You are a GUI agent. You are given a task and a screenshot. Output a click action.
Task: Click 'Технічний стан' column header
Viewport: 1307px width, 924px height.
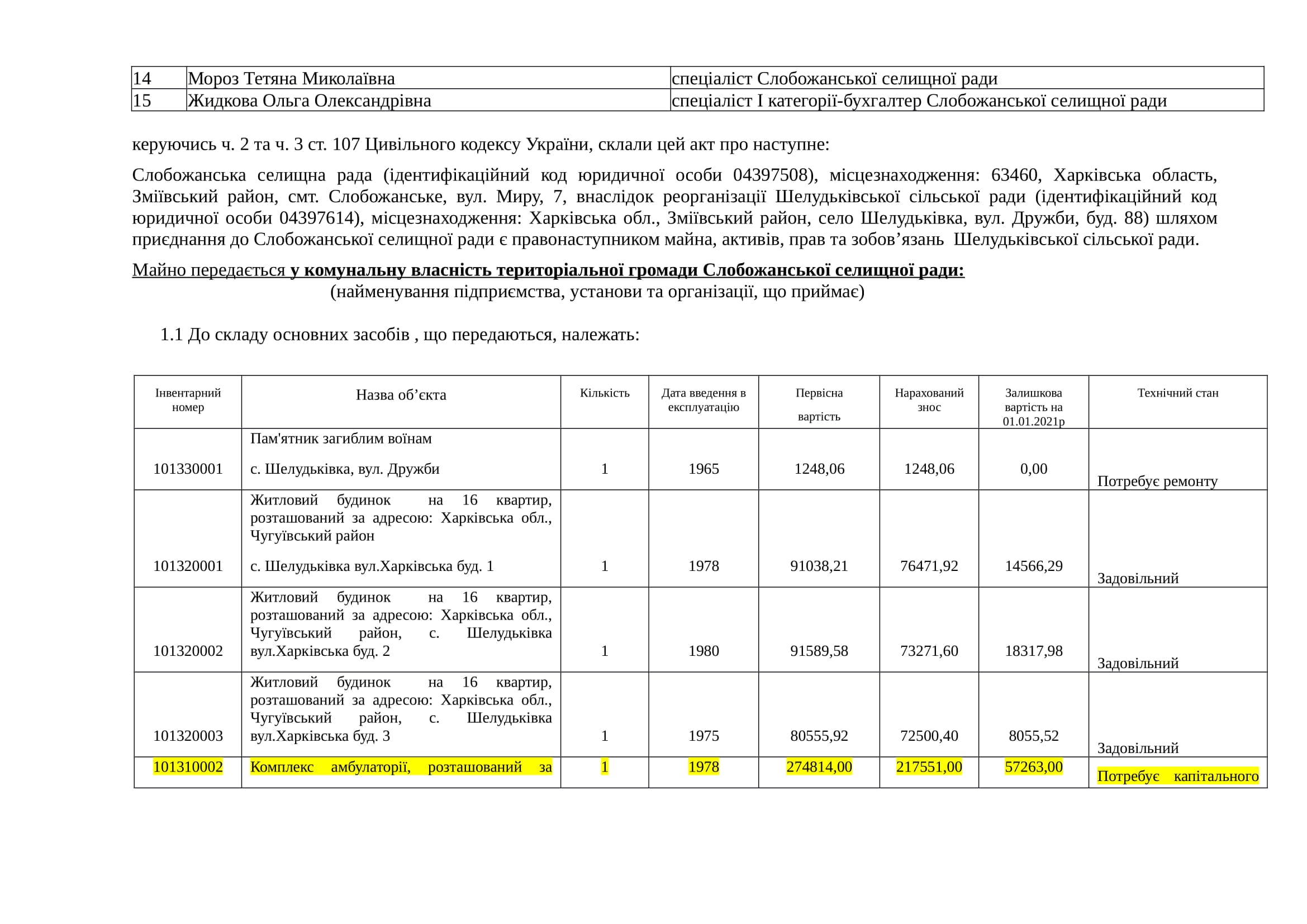[1177, 393]
